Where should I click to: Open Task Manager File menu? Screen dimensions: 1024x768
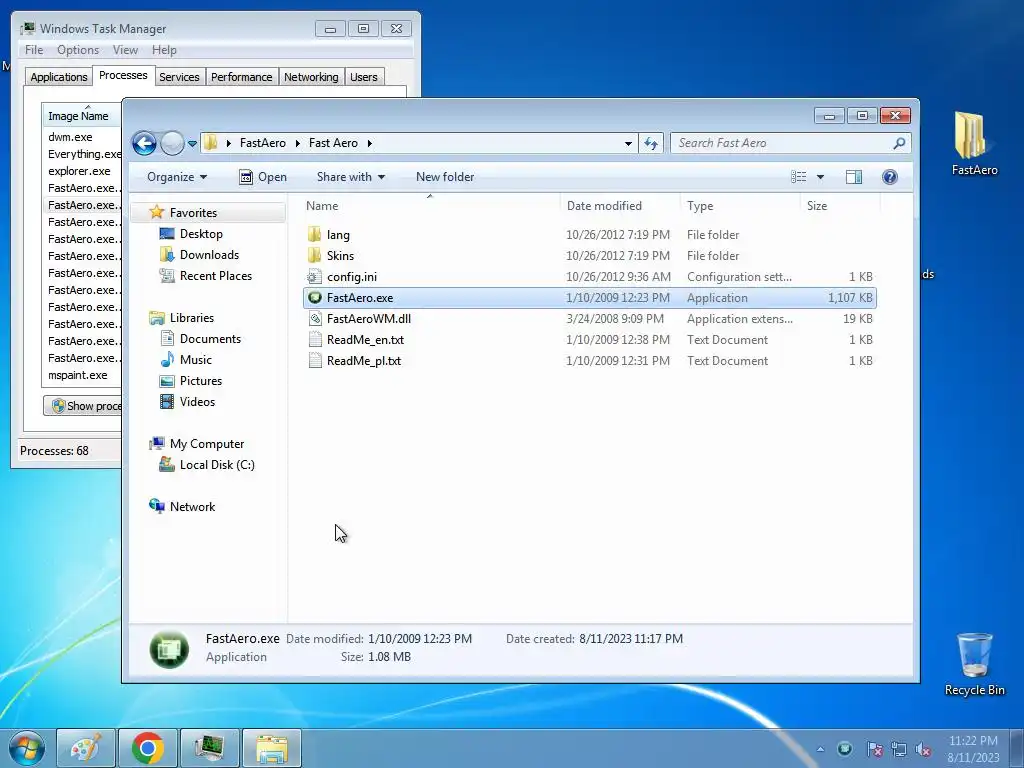(x=34, y=50)
